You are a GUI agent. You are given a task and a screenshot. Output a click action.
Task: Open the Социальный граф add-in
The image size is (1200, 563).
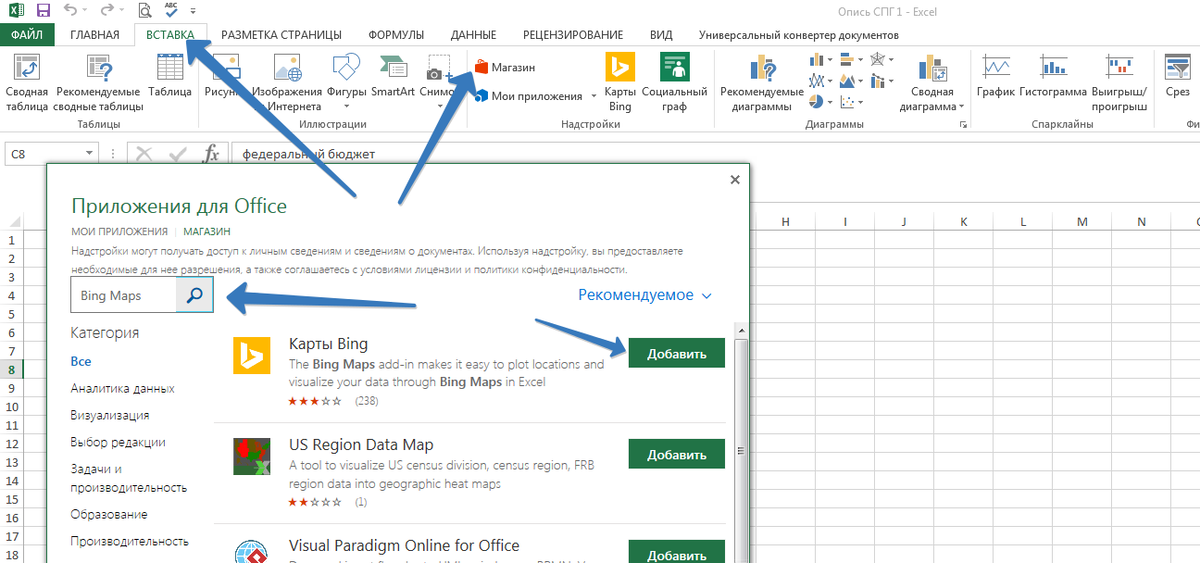point(674,83)
